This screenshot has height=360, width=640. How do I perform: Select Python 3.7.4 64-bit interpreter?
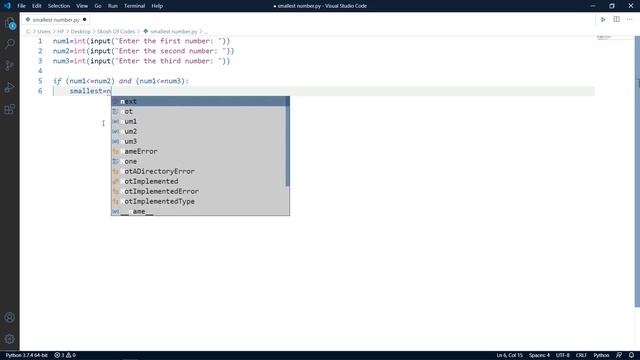point(27,355)
